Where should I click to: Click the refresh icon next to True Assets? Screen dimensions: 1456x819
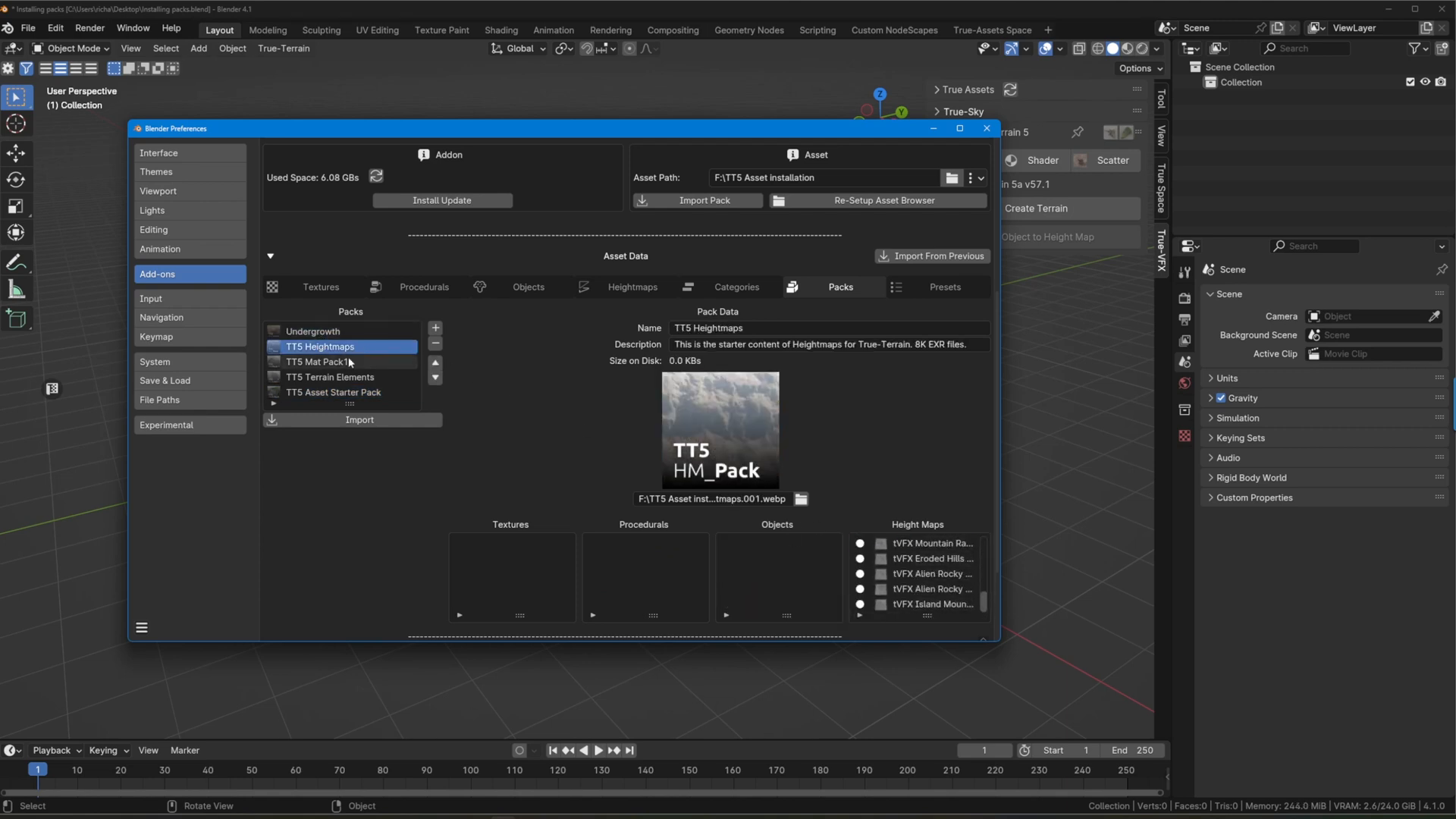1010,89
